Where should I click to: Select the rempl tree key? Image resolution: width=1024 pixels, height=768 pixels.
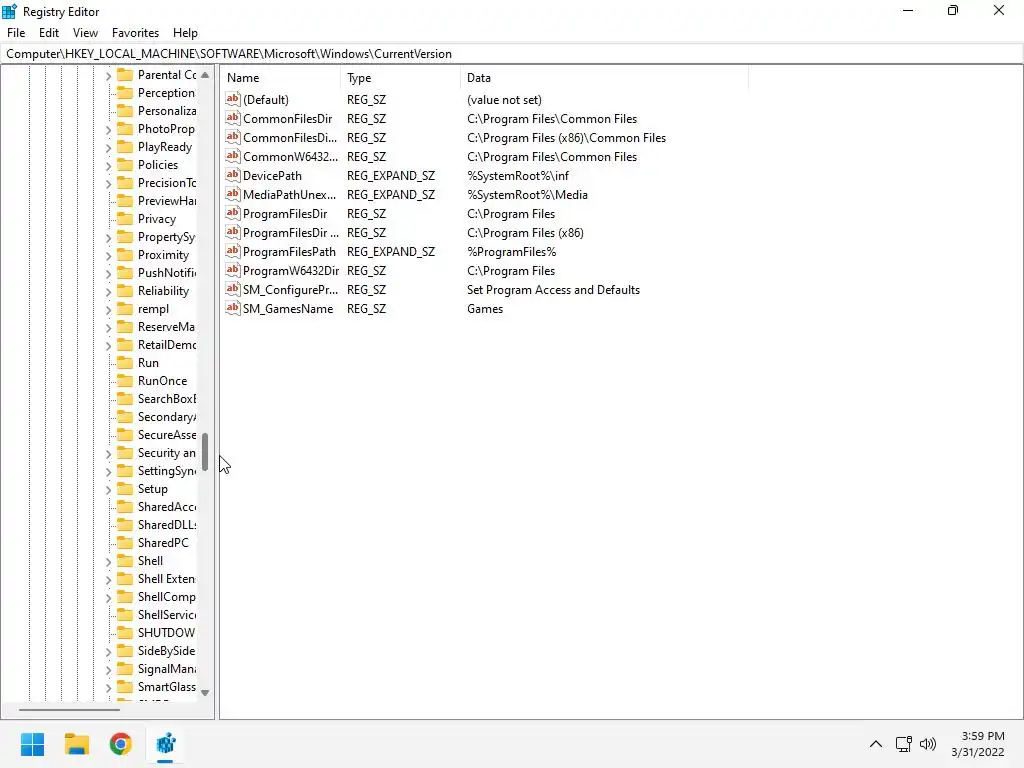click(153, 309)
